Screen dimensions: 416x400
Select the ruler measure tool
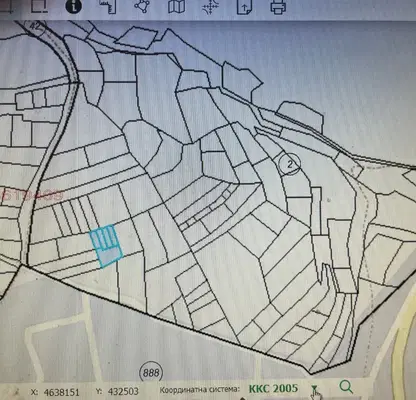coord(109,6)
